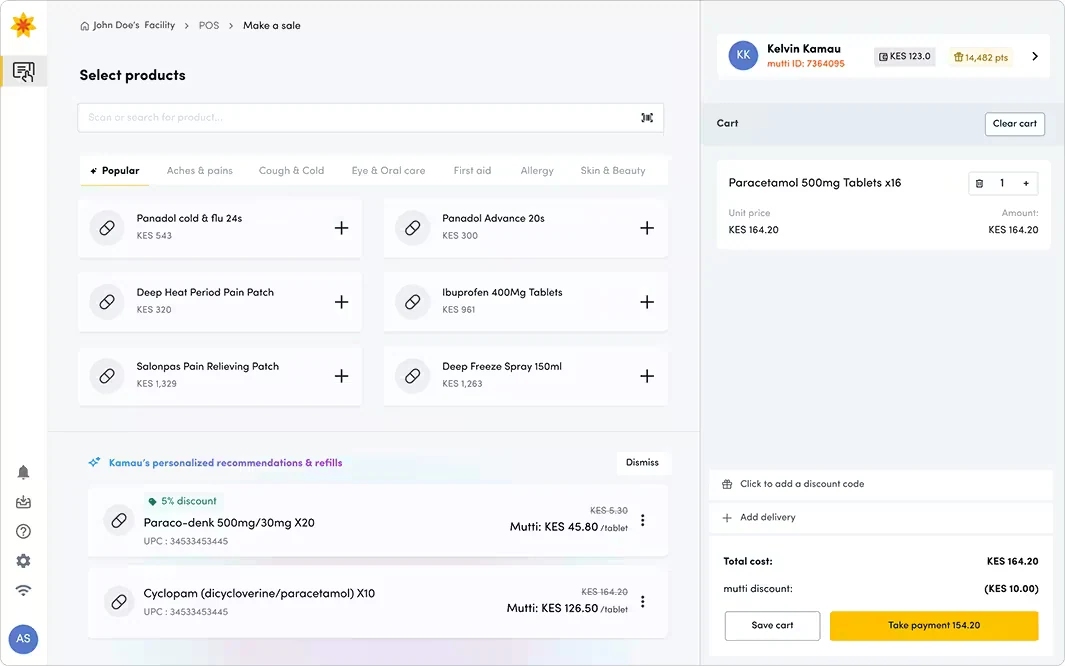
Task: Add Deep Freeze Spray 150ml to cart
Action: click(x=647, y=376)
